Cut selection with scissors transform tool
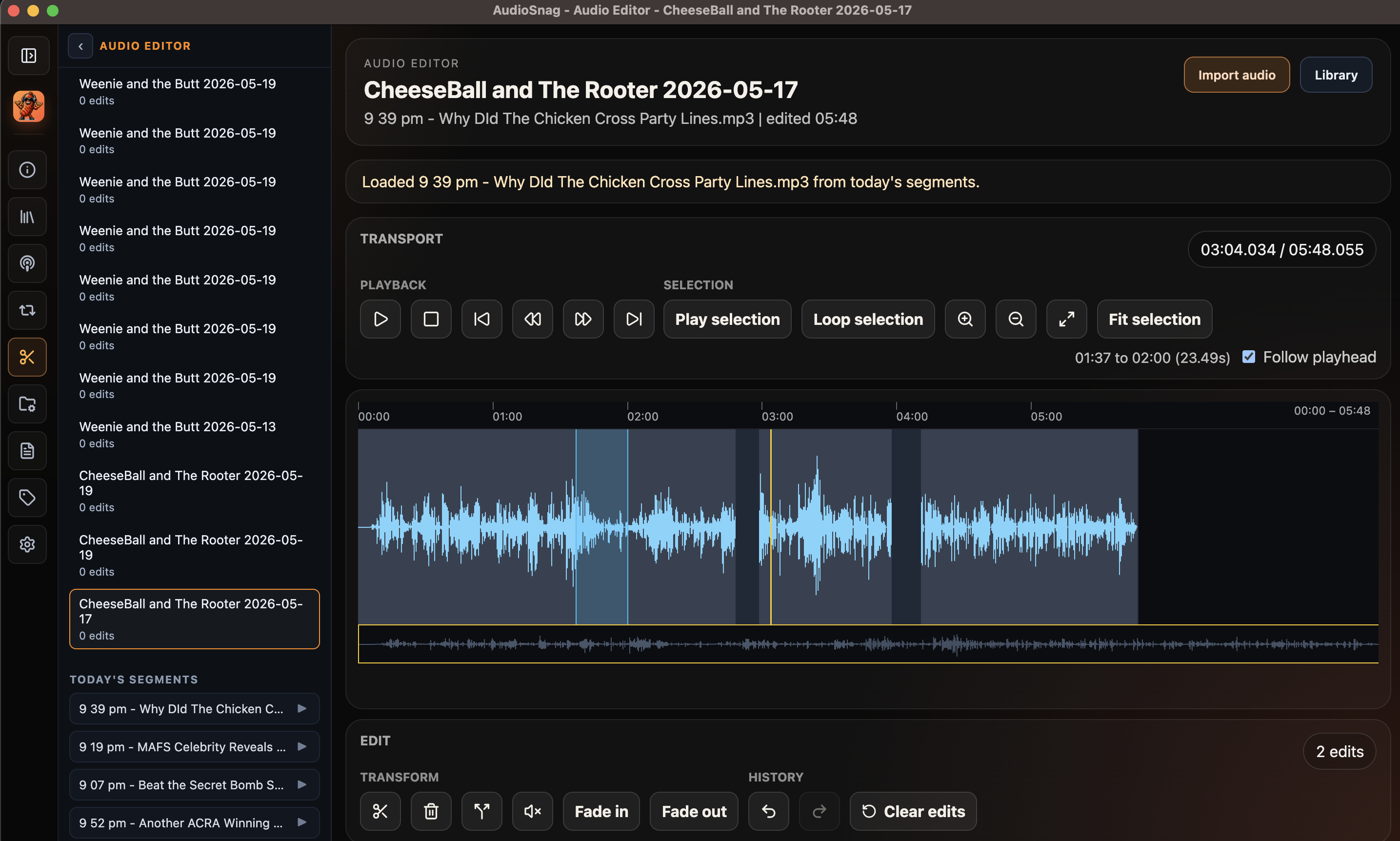 pyautogui.click(x=381, y=812)
